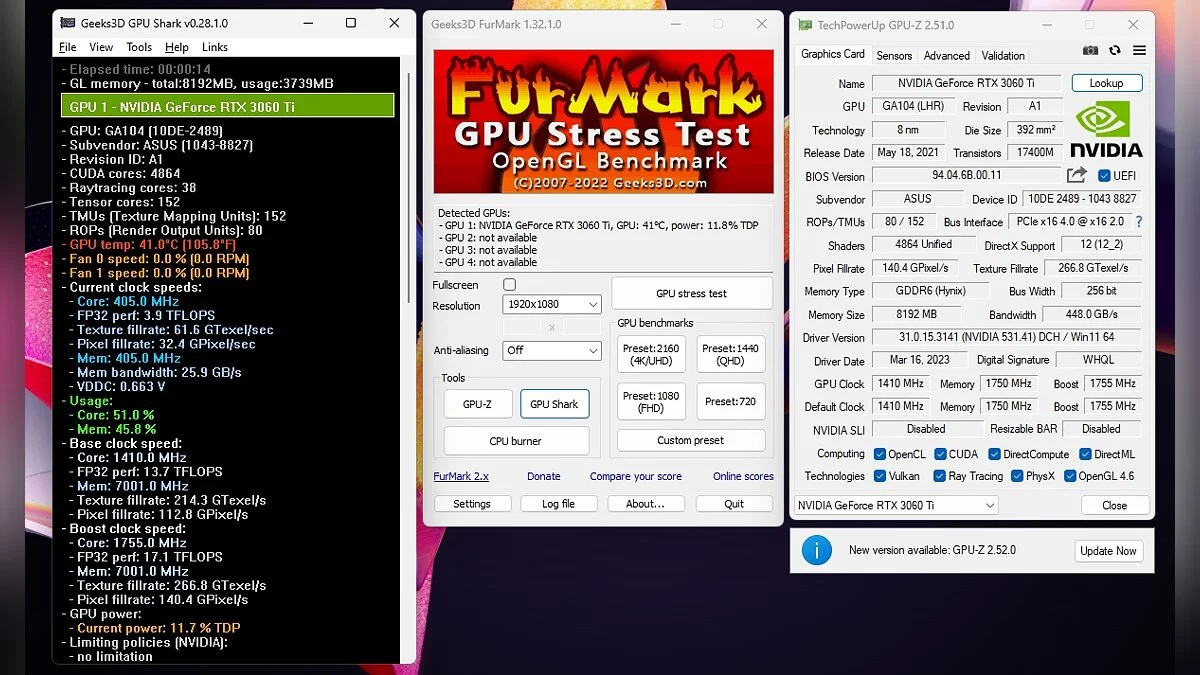The width and height of the screenshot is (1200, 675).
Task: Click the BIOS export share icon
Action: pos(1076,176)
